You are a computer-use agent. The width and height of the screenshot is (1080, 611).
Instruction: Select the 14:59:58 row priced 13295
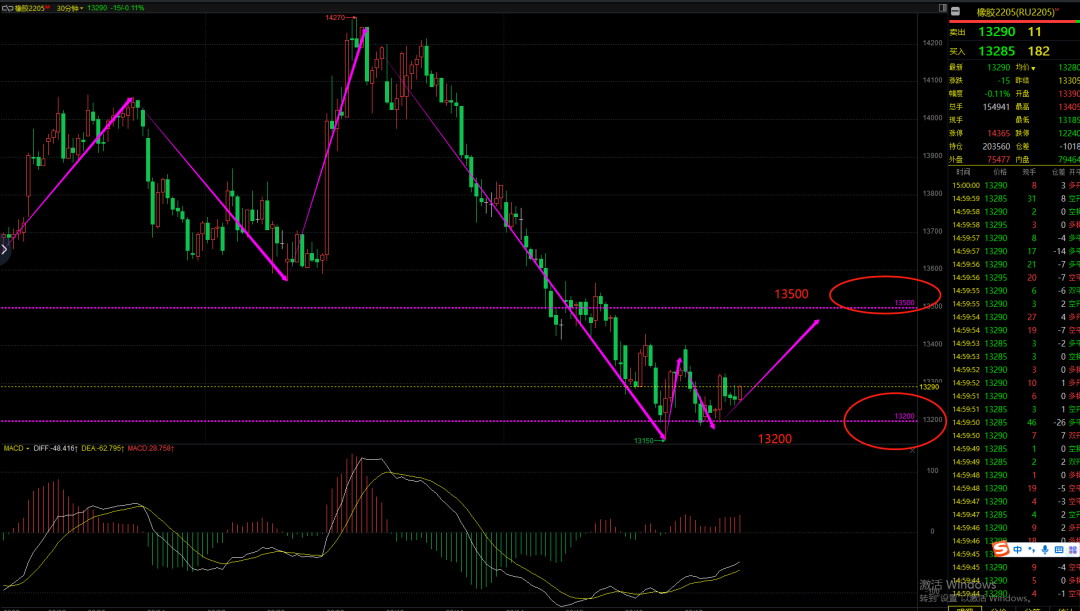pos(1014,225)
